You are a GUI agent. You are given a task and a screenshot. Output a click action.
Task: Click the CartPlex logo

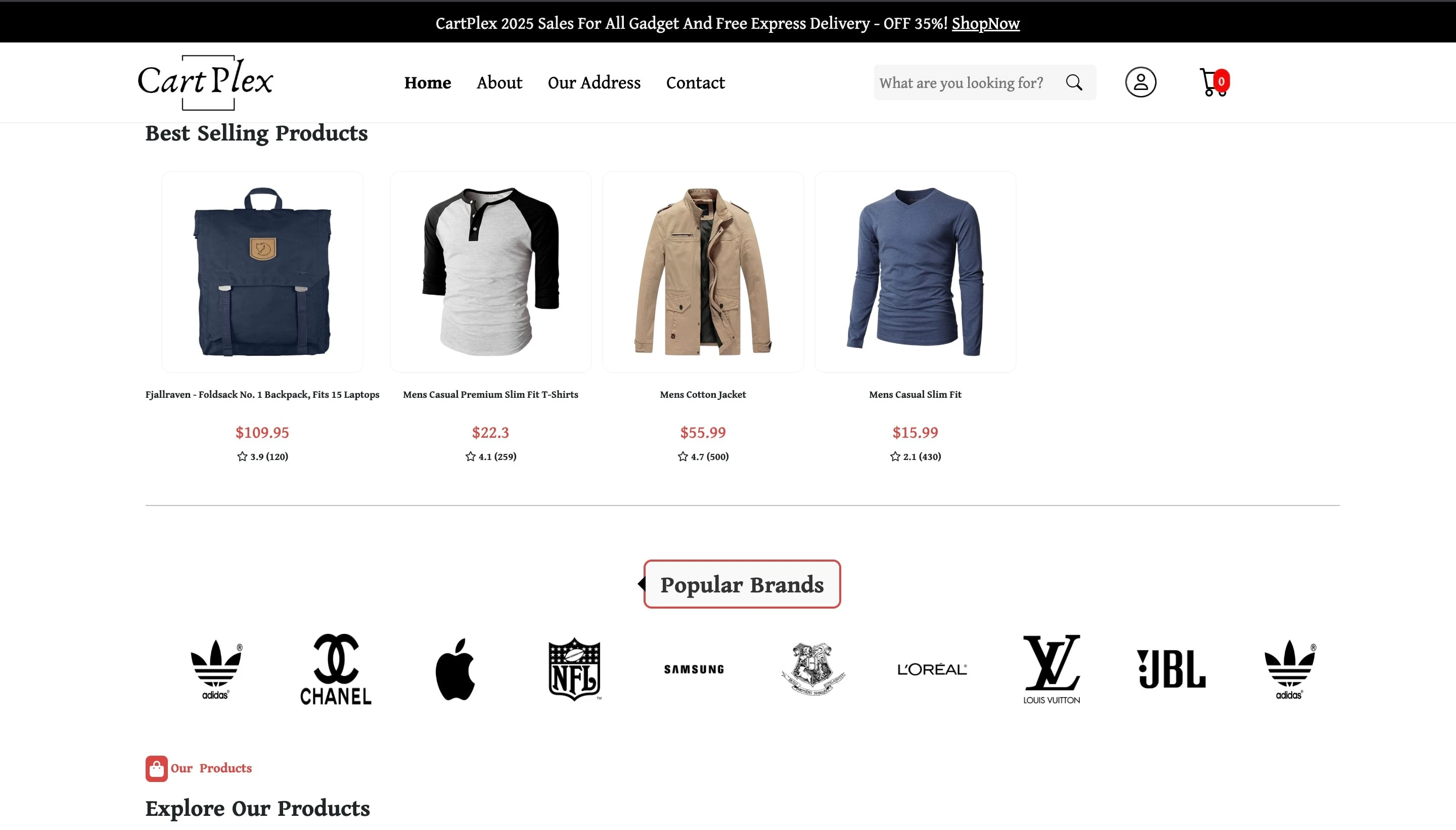point(205,82)
